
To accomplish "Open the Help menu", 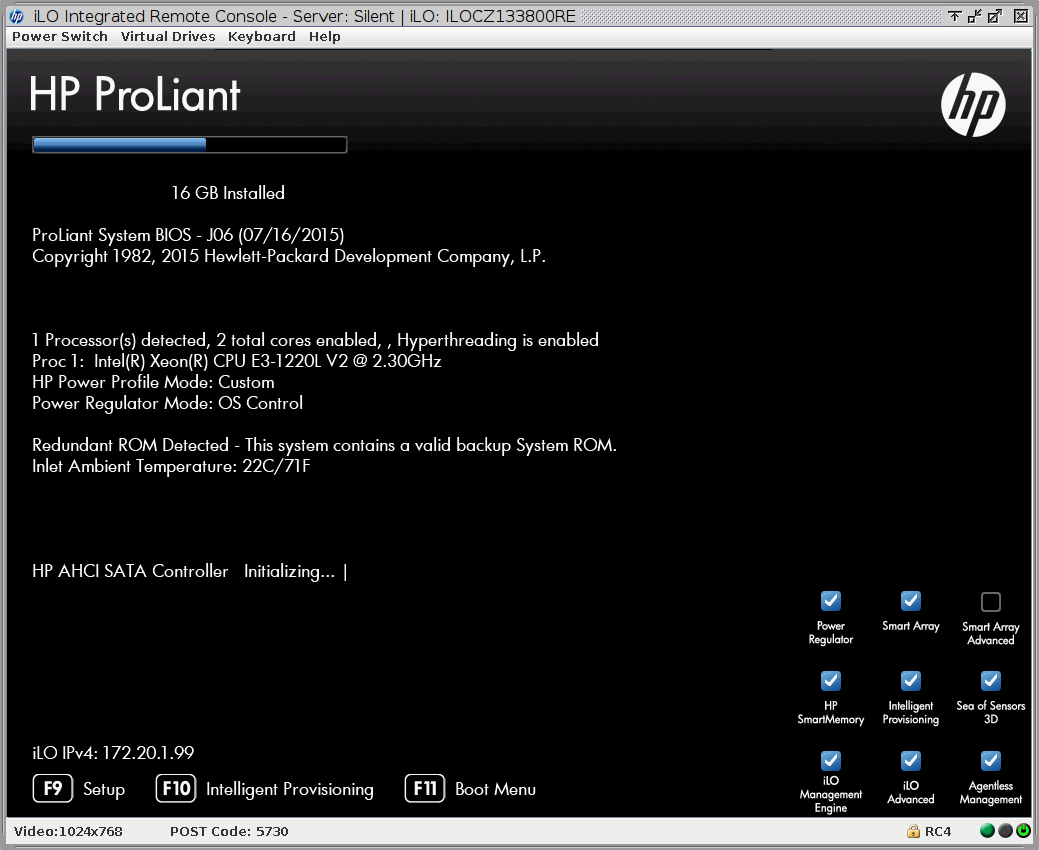I will click(x=325, y=36).
